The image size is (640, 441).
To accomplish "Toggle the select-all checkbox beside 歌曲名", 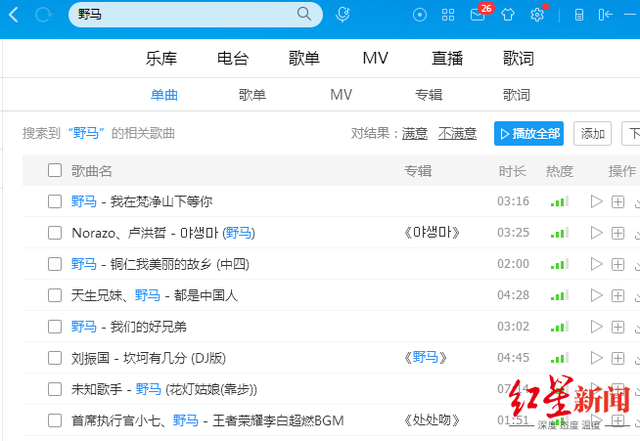I will click(55, 170).
